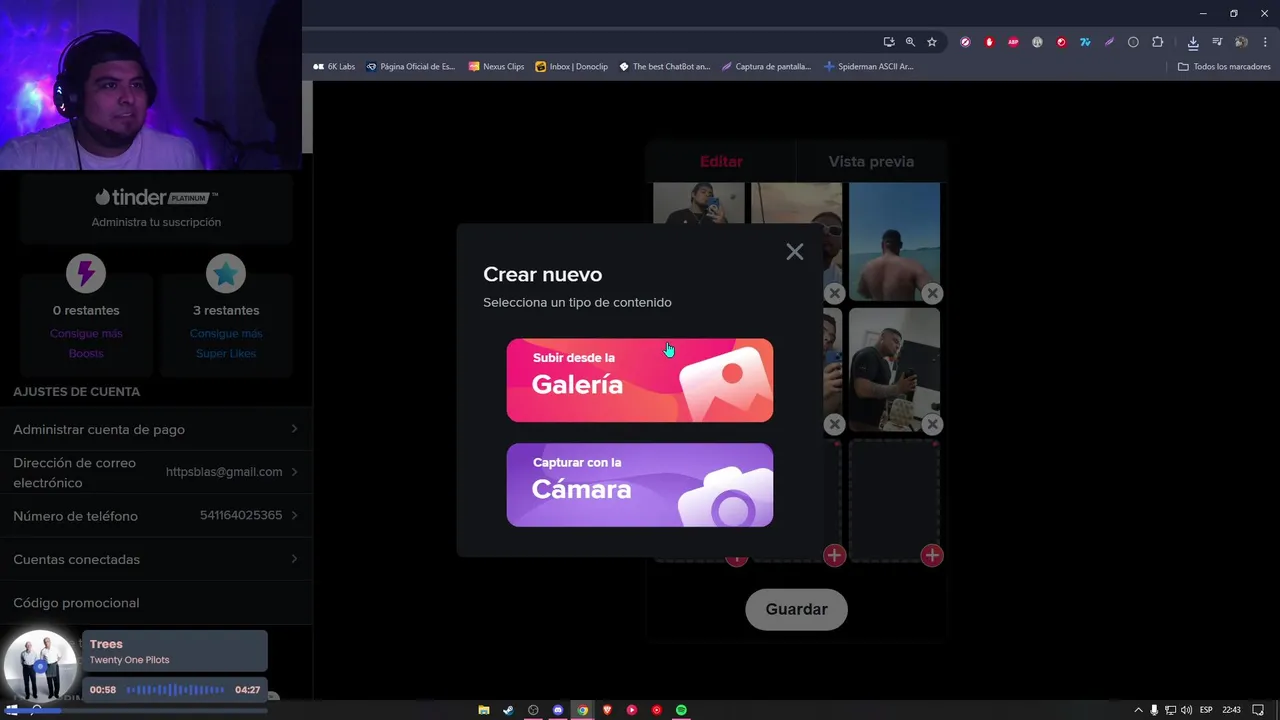Open Discord from the taskbar
The height and width of the screenshot is (720, 1280).
tap(558, 710)
